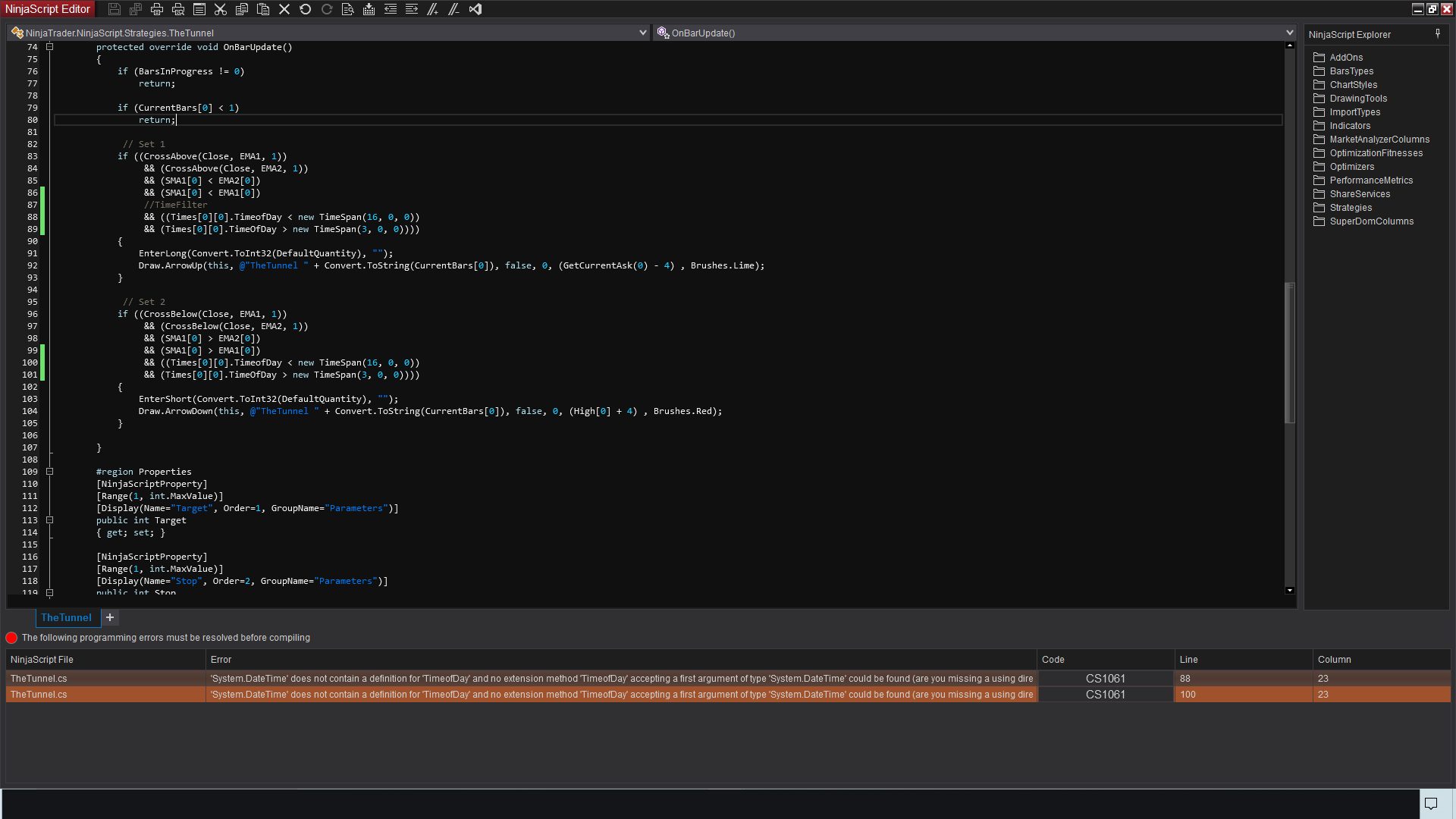The image size is (1456, 819).
Task: Collapse the OnBarUpdate method fold marker
Action: click(50, 47)
